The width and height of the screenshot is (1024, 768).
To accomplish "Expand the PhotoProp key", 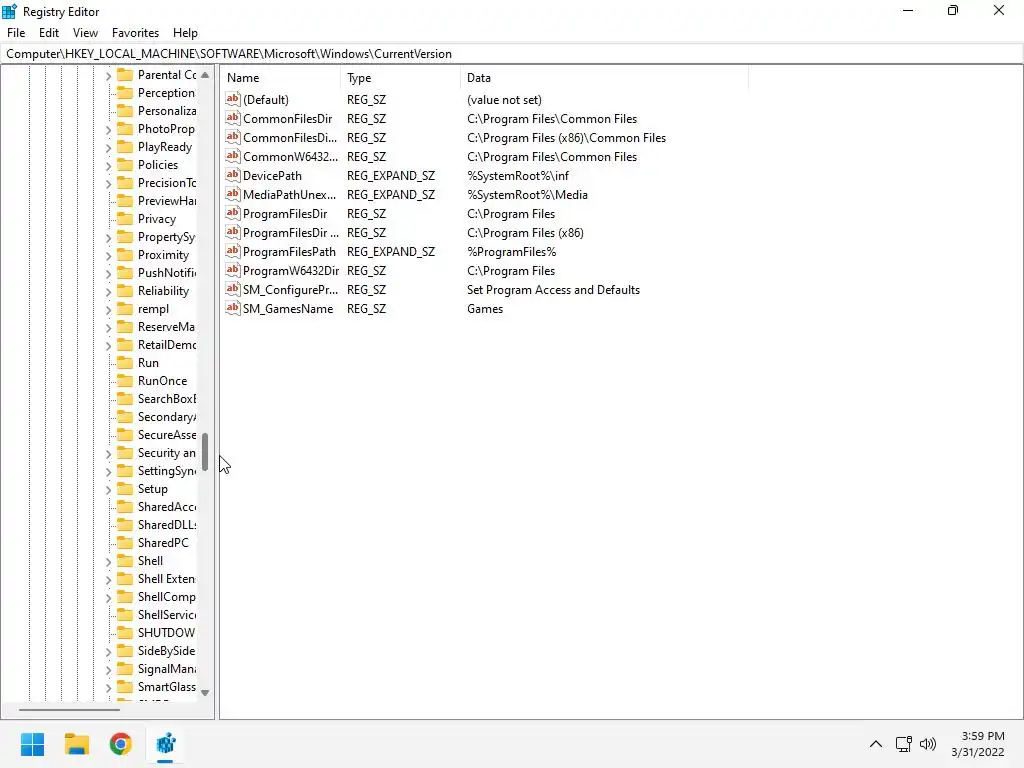I will [x=108, y=130].
